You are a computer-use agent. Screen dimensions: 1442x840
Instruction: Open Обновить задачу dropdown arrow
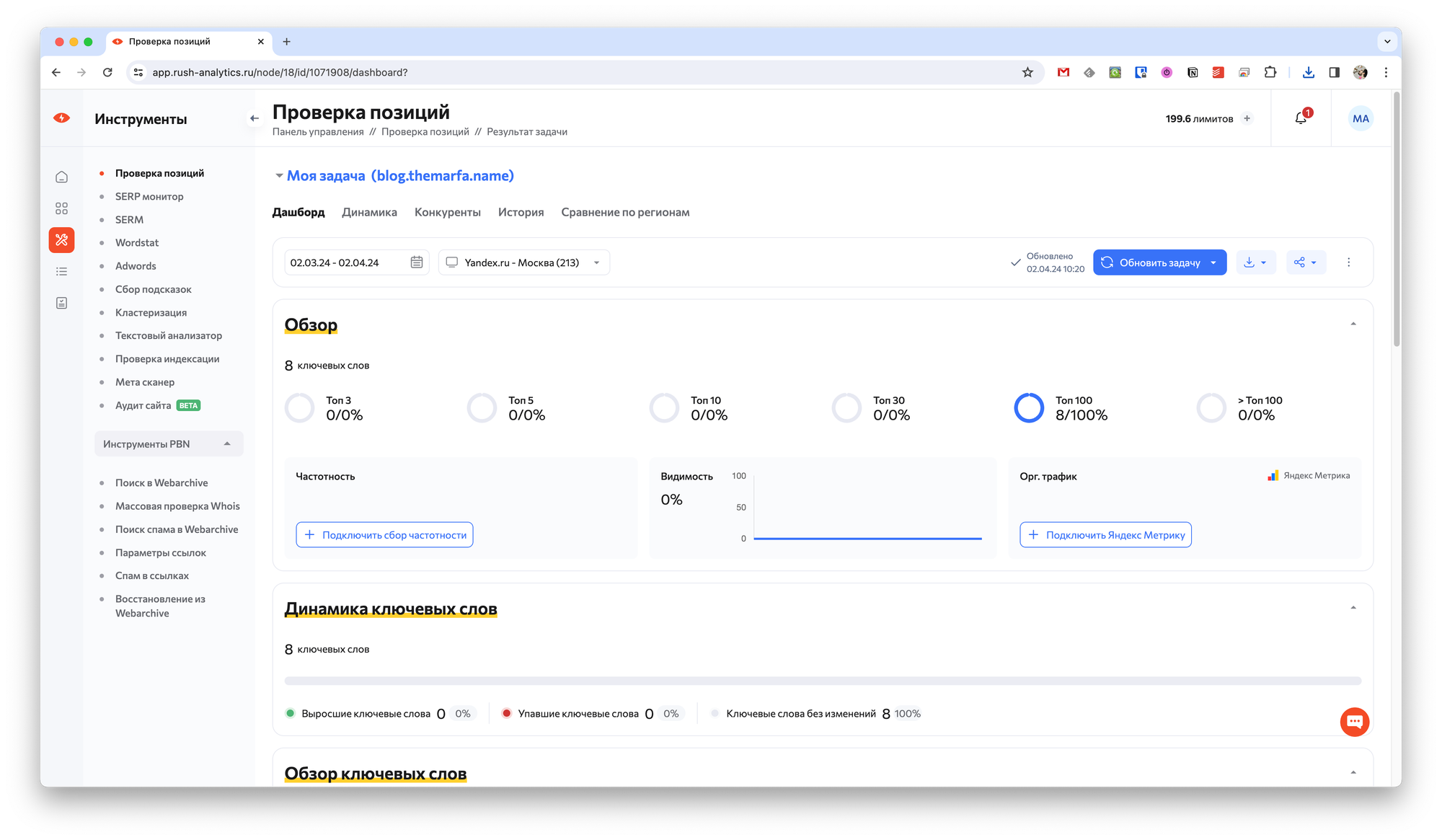pyautogui.click(x=1213, y=262)
